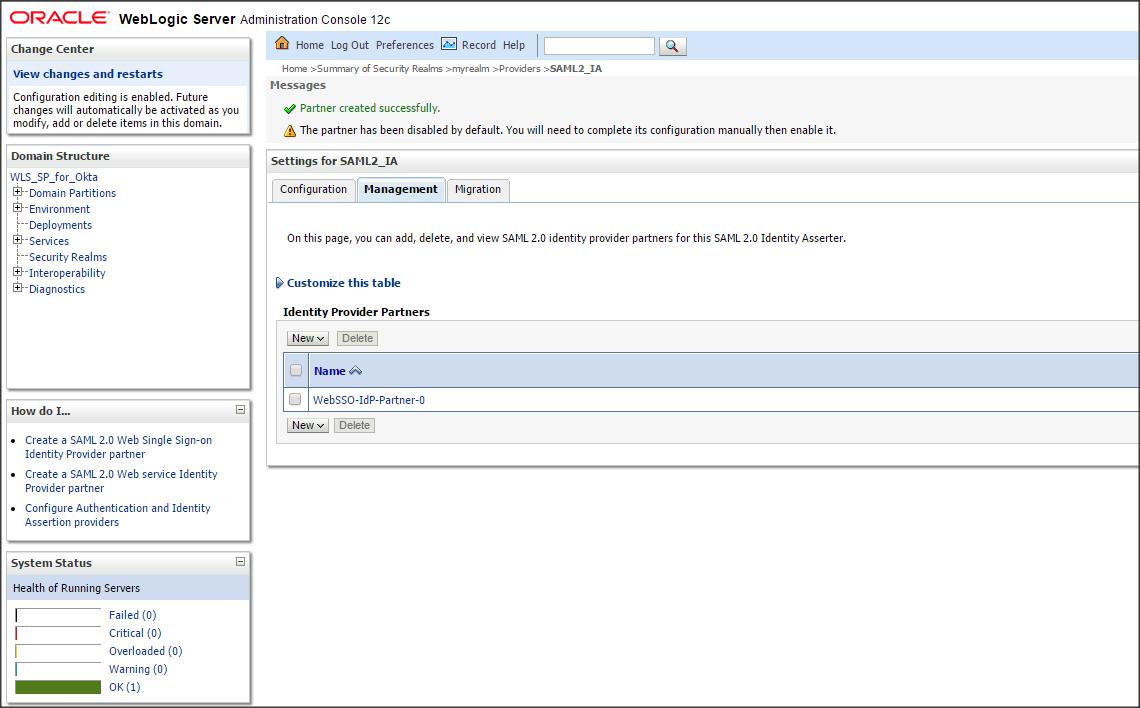Click inside the search input field
This screenshot has width=1140, height=708.
pyautogui.click(x=599, y=46)
